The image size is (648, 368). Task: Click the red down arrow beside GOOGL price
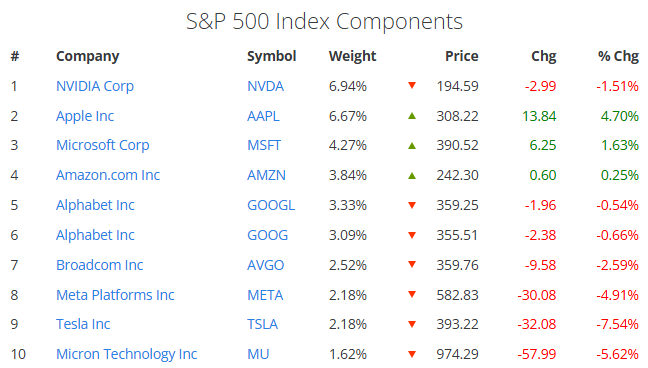pos(412,205)
